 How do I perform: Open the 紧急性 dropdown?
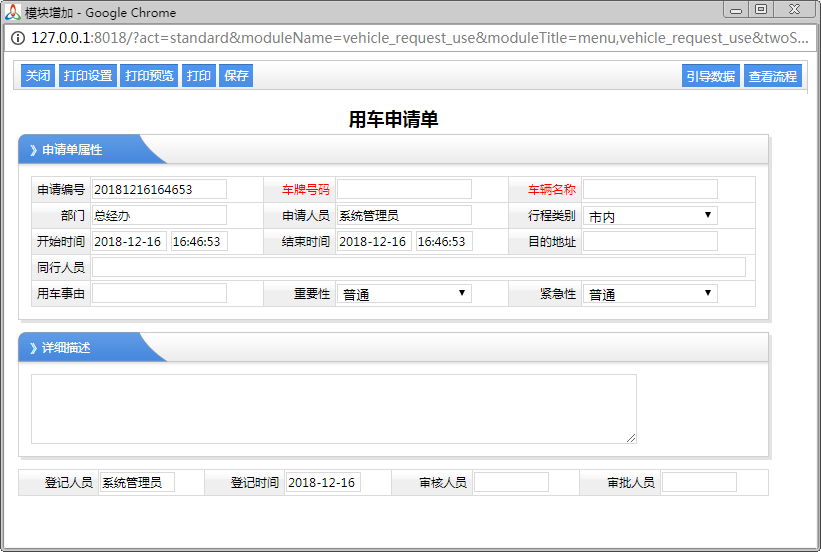coord(650,294)
